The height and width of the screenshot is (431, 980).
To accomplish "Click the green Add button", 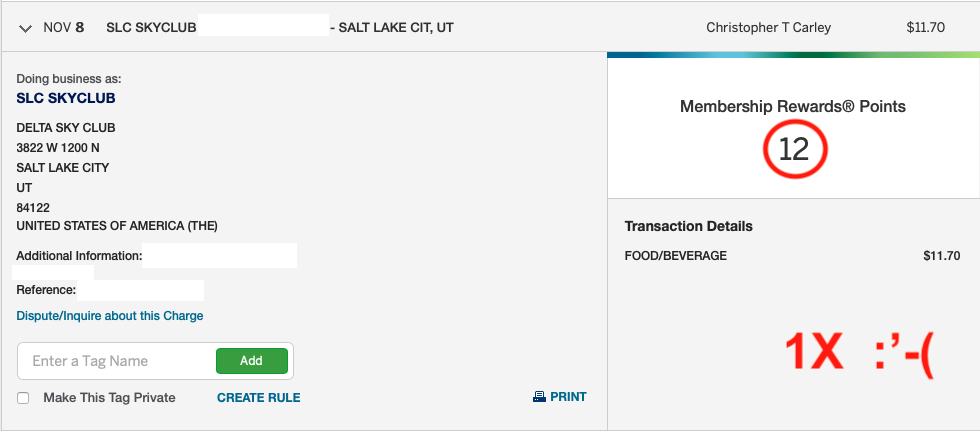I will pyautogui.click(x=252, y=361).
